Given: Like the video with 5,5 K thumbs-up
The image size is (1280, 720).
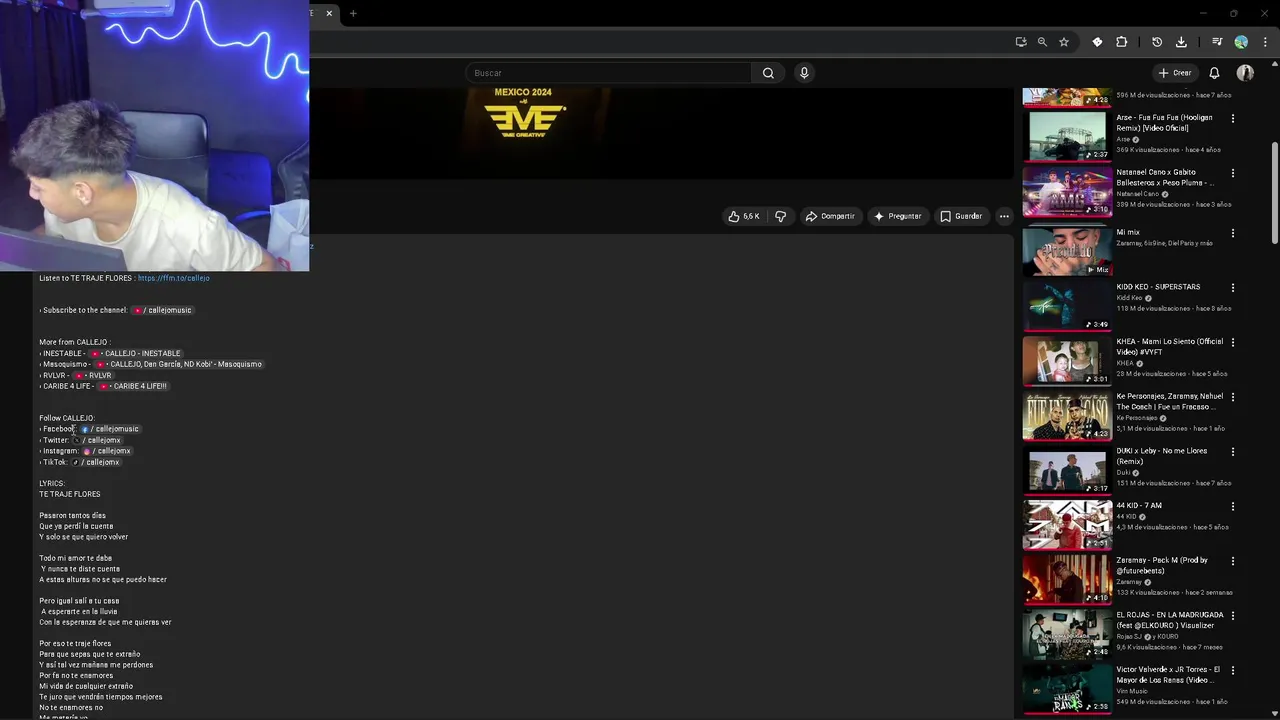Looking at the screenshot, I should [x=744, y=216].
